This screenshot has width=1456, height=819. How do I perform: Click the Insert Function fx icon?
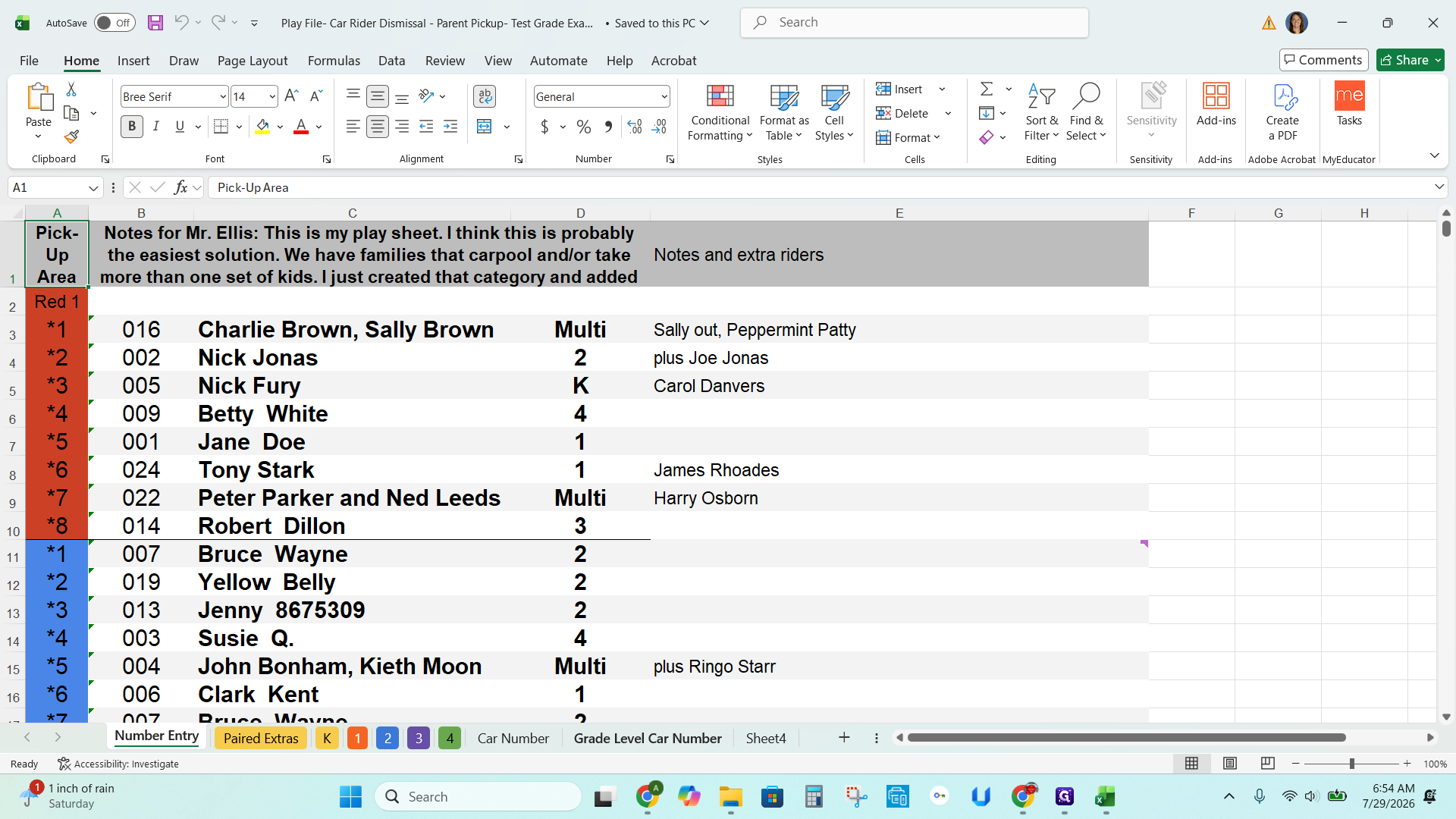pyautogui.click(x=180, y=187)
